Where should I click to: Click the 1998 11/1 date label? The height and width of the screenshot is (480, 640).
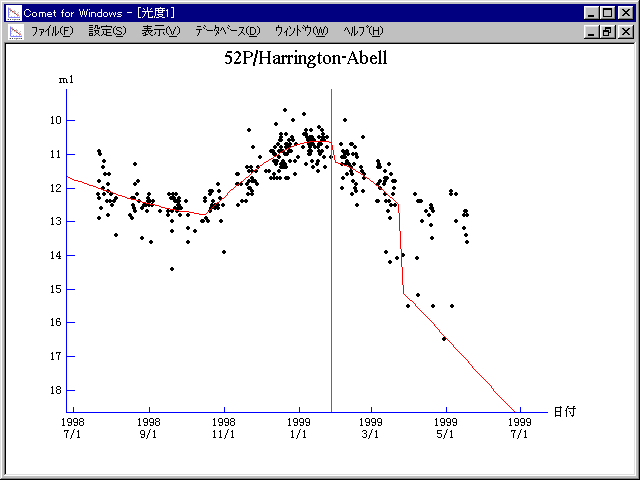pyautogui.click(x=224, y=427)
